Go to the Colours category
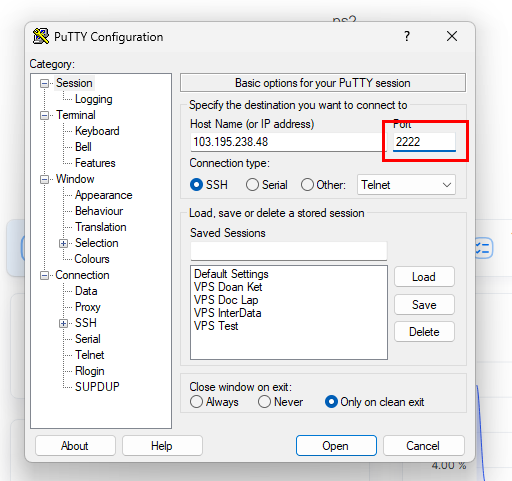 [x=92, y=259]
